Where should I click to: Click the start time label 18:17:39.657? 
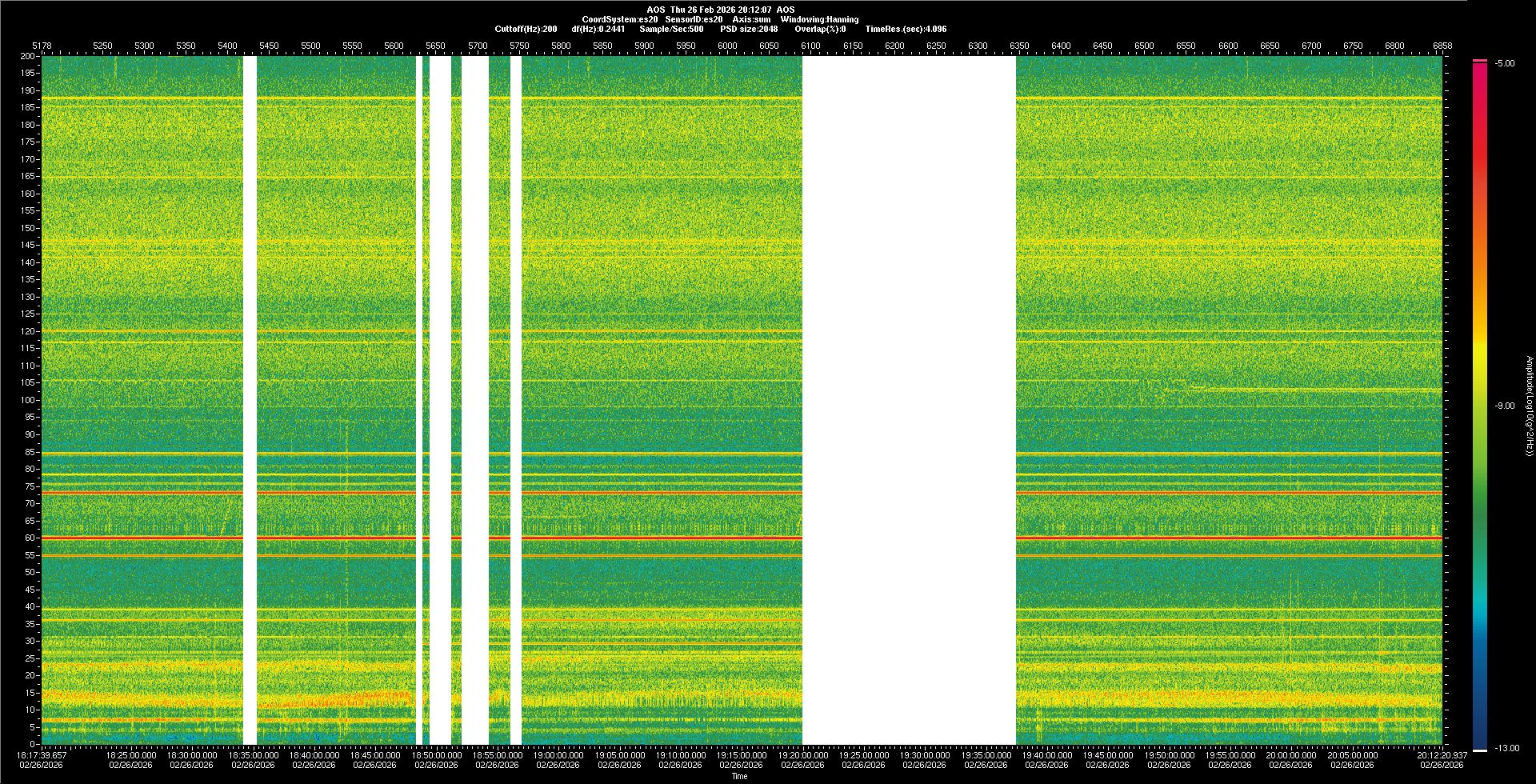(42, 754)
